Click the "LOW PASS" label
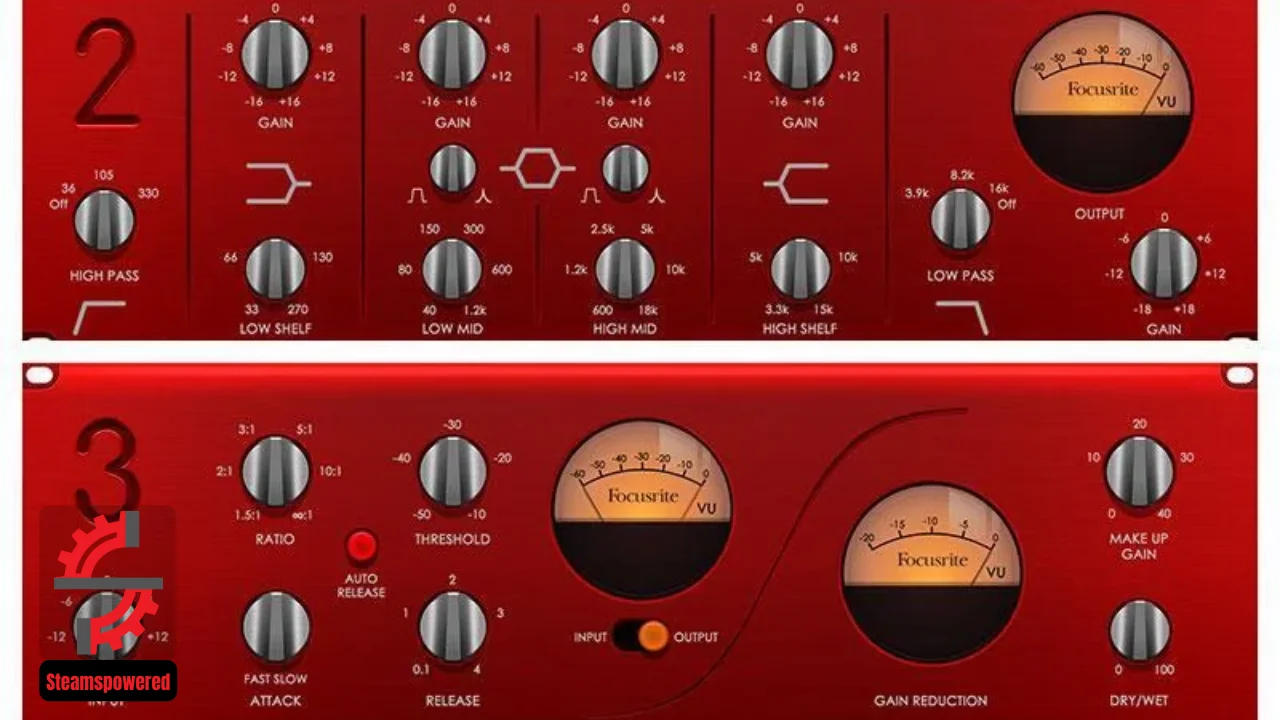1280x720 pixels. 960,275
